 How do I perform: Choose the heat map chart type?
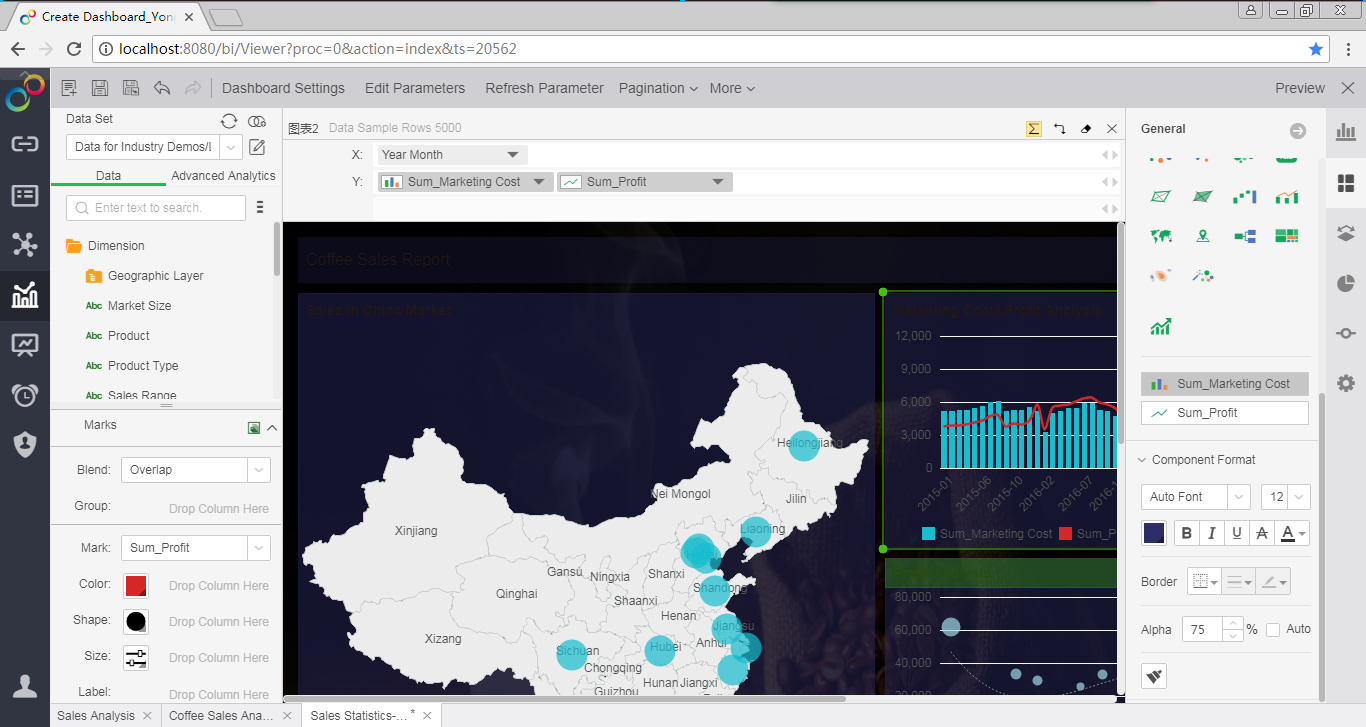[1161, 276]
